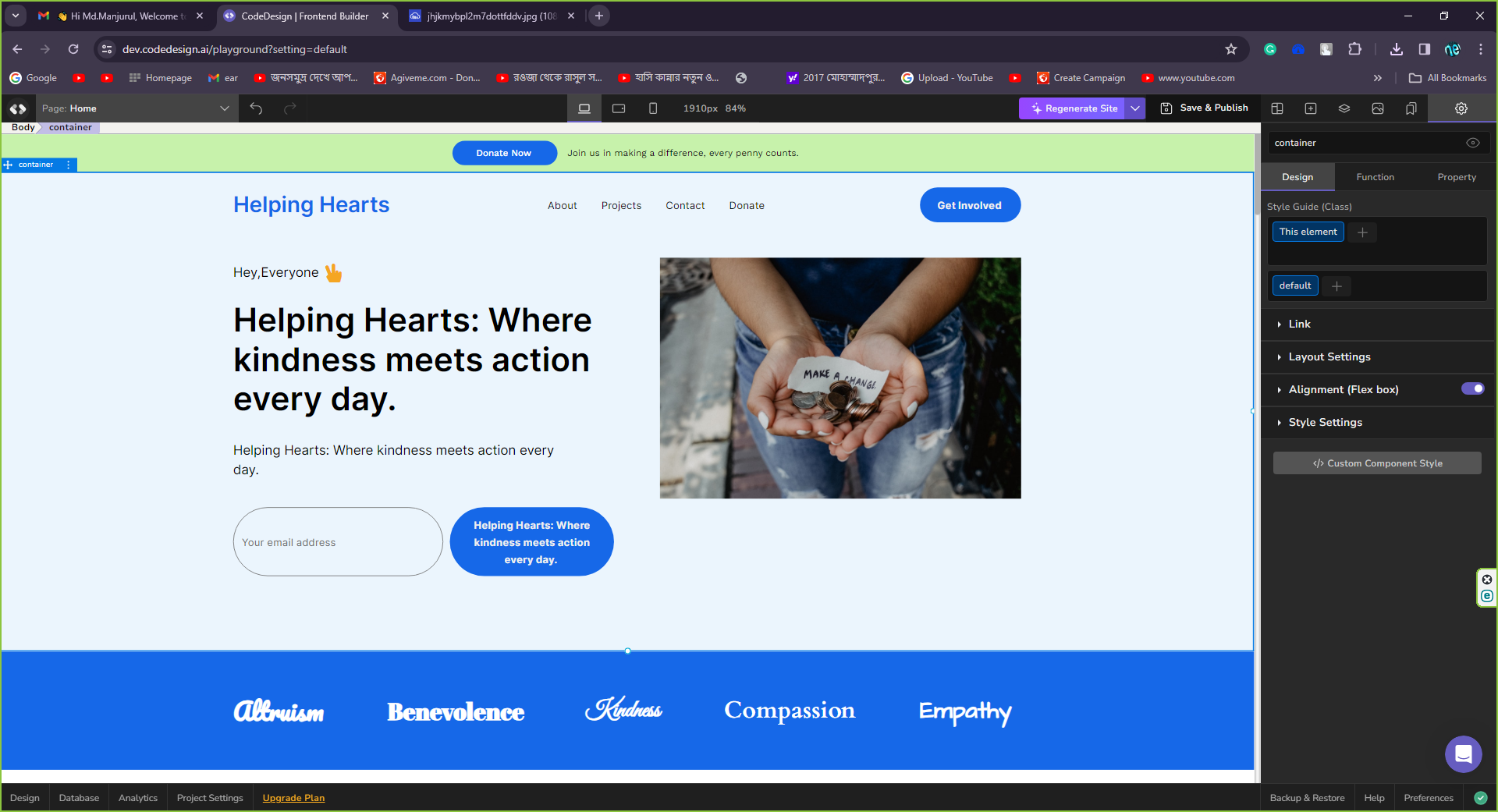
Task: Open the Database tab in the bottom bar
Action: pos(79,798)
